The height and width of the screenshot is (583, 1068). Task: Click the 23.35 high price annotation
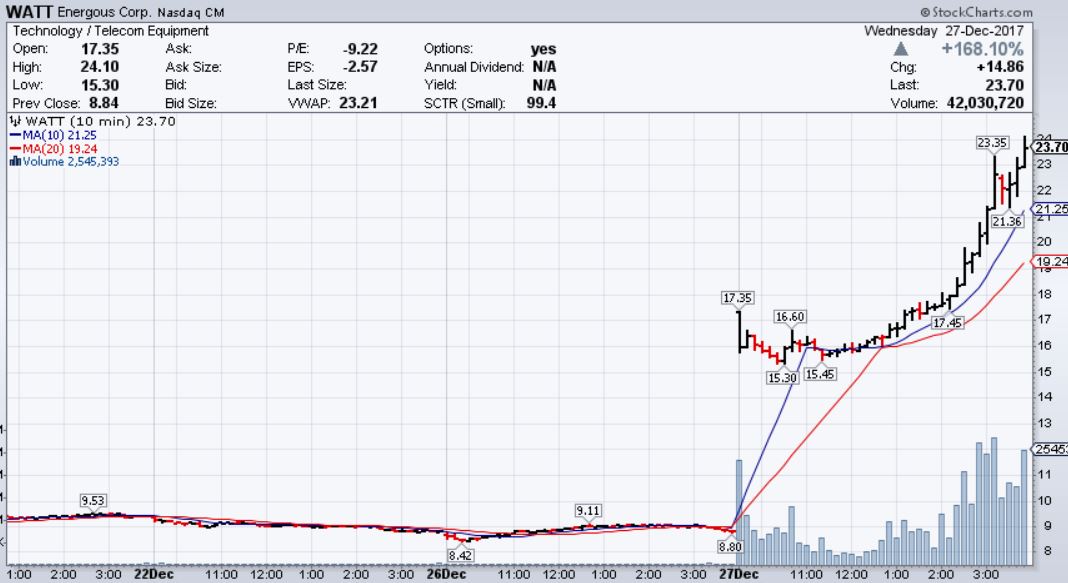(x=991, y=143)
